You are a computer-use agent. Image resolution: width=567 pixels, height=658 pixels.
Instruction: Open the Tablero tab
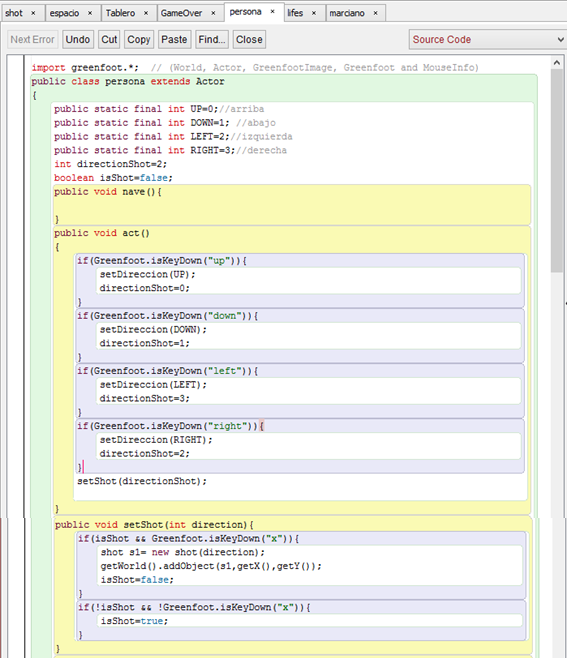(120, 13)
